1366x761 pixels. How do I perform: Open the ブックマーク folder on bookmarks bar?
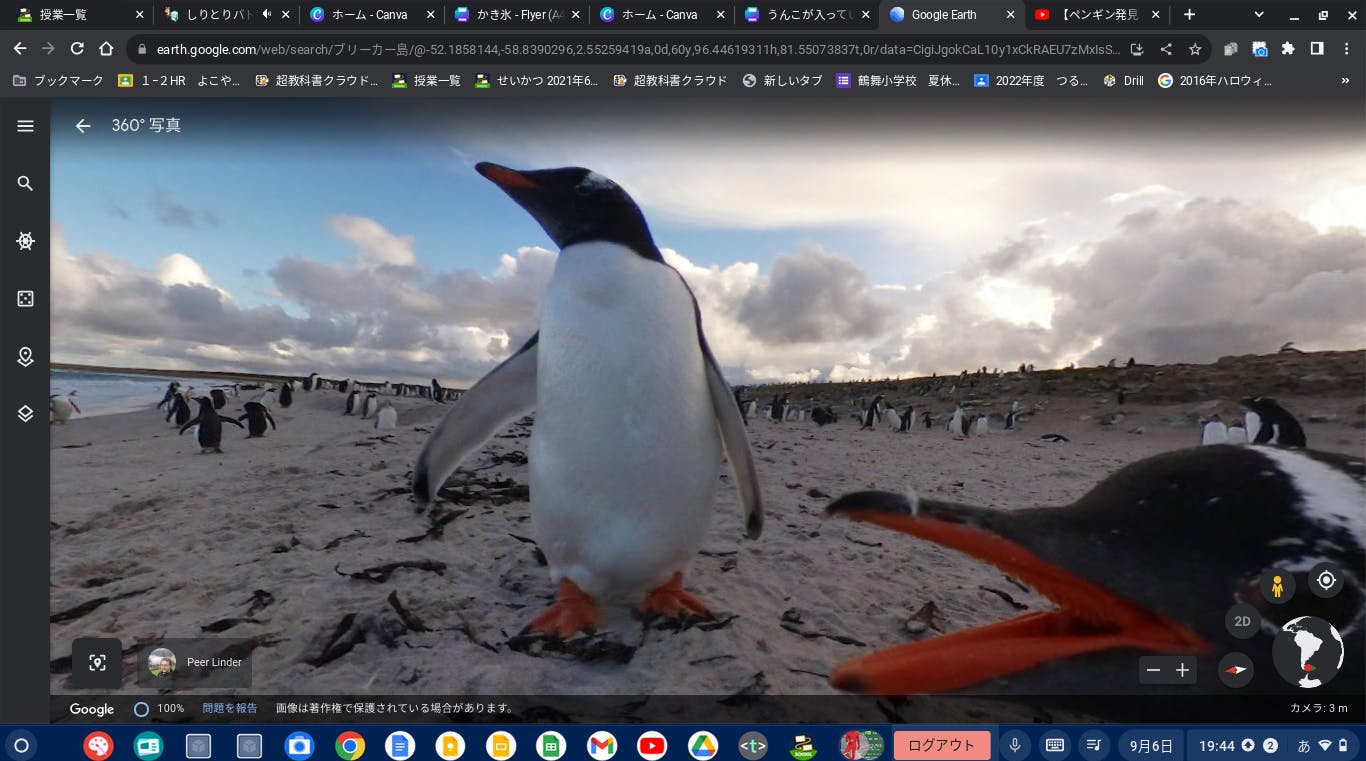click(x=58, y=81)
